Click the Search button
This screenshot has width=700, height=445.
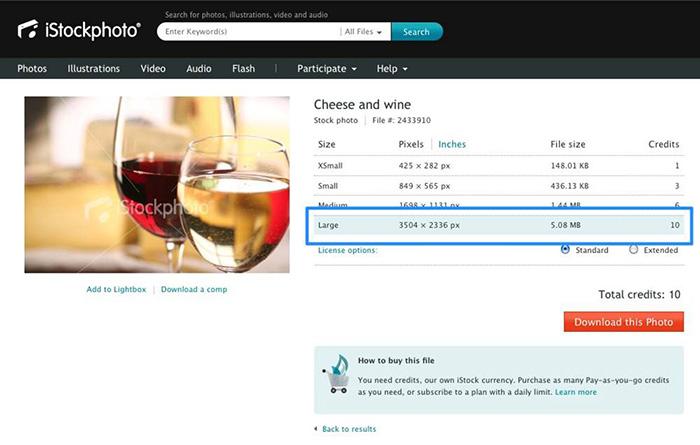pyautogui.click(x=417, y=32)
